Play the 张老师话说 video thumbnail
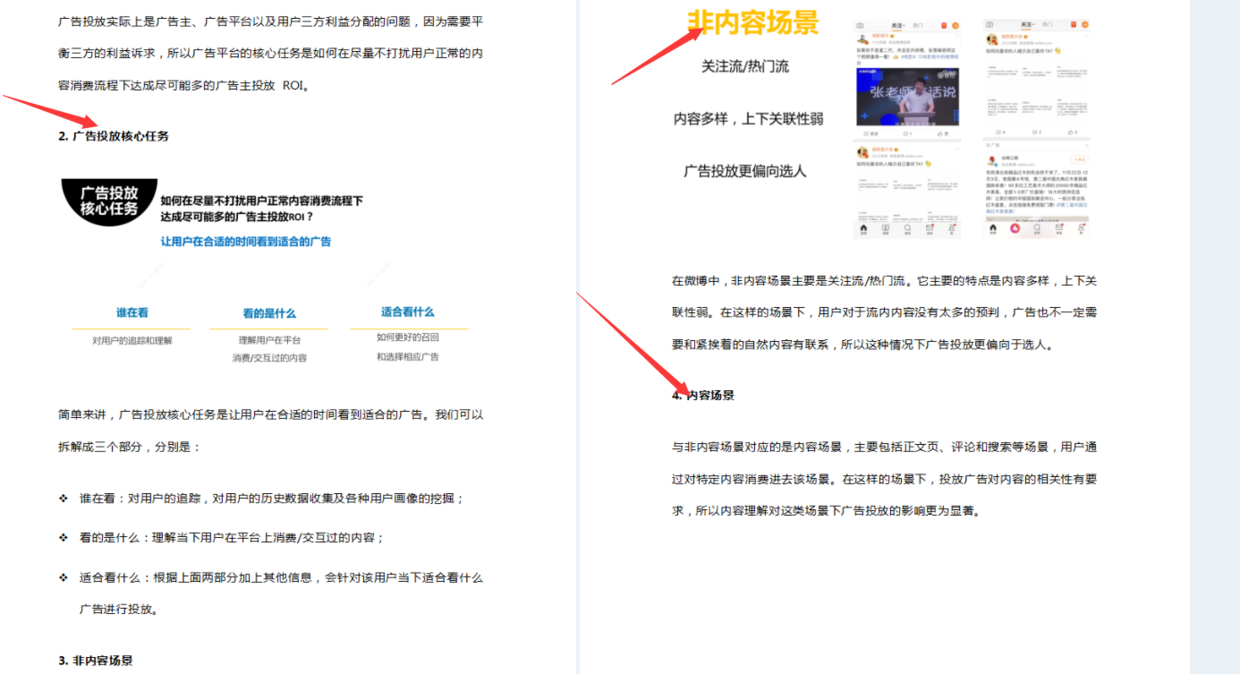1240x674 pixels. (909, 96)
